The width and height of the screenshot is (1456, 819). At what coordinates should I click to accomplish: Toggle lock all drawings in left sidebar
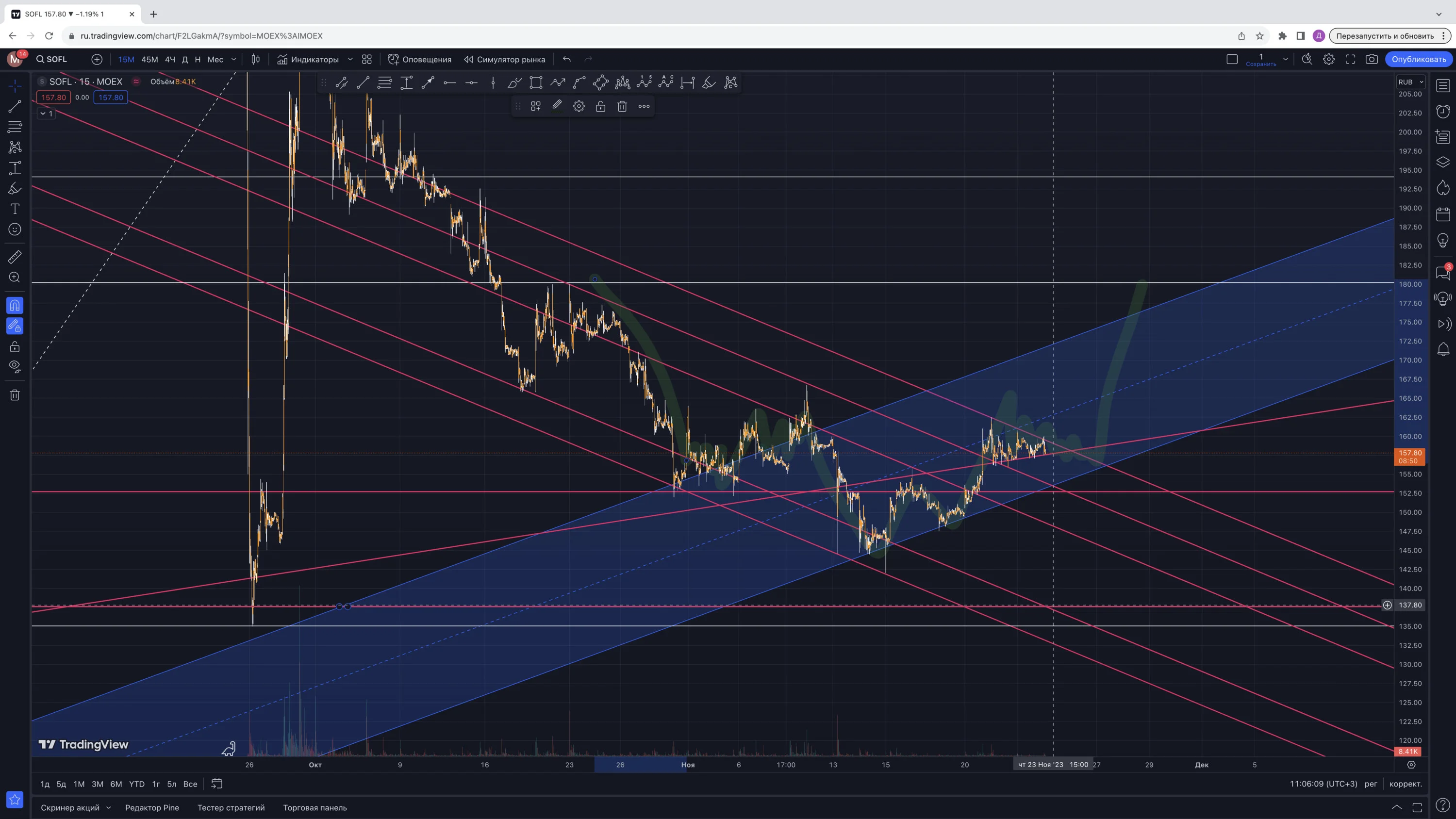tap(15, 347)
